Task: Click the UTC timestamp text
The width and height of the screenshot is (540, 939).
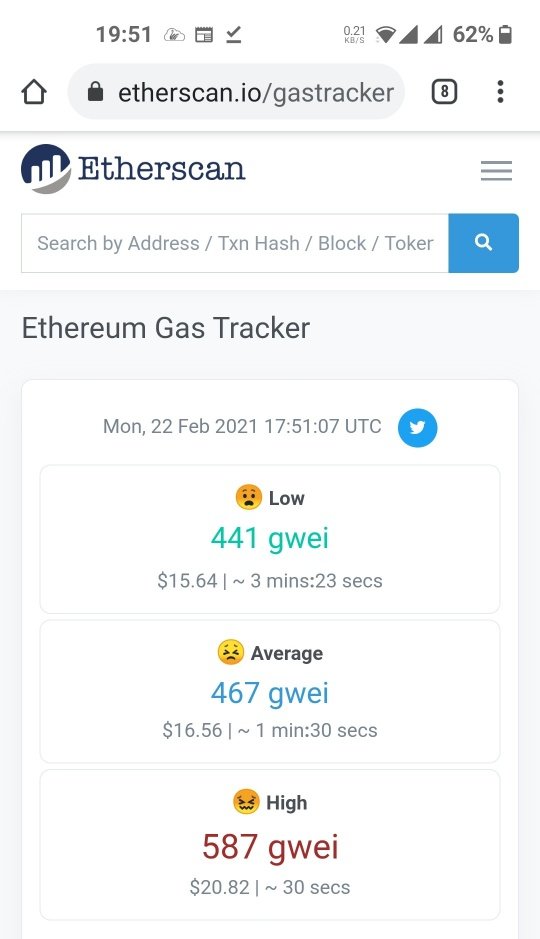Action: (242, 426)
